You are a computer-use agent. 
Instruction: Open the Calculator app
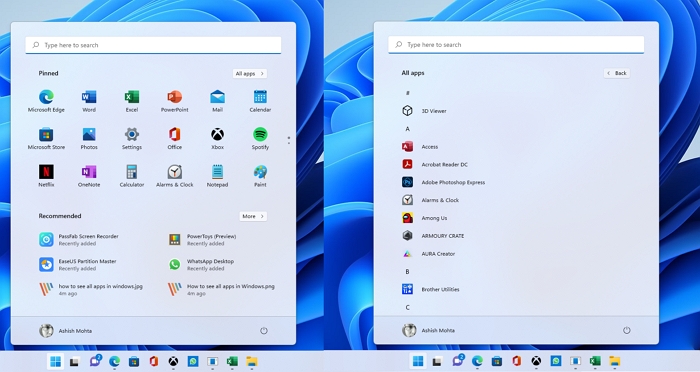pyautogui.click(x=132, y=176)
